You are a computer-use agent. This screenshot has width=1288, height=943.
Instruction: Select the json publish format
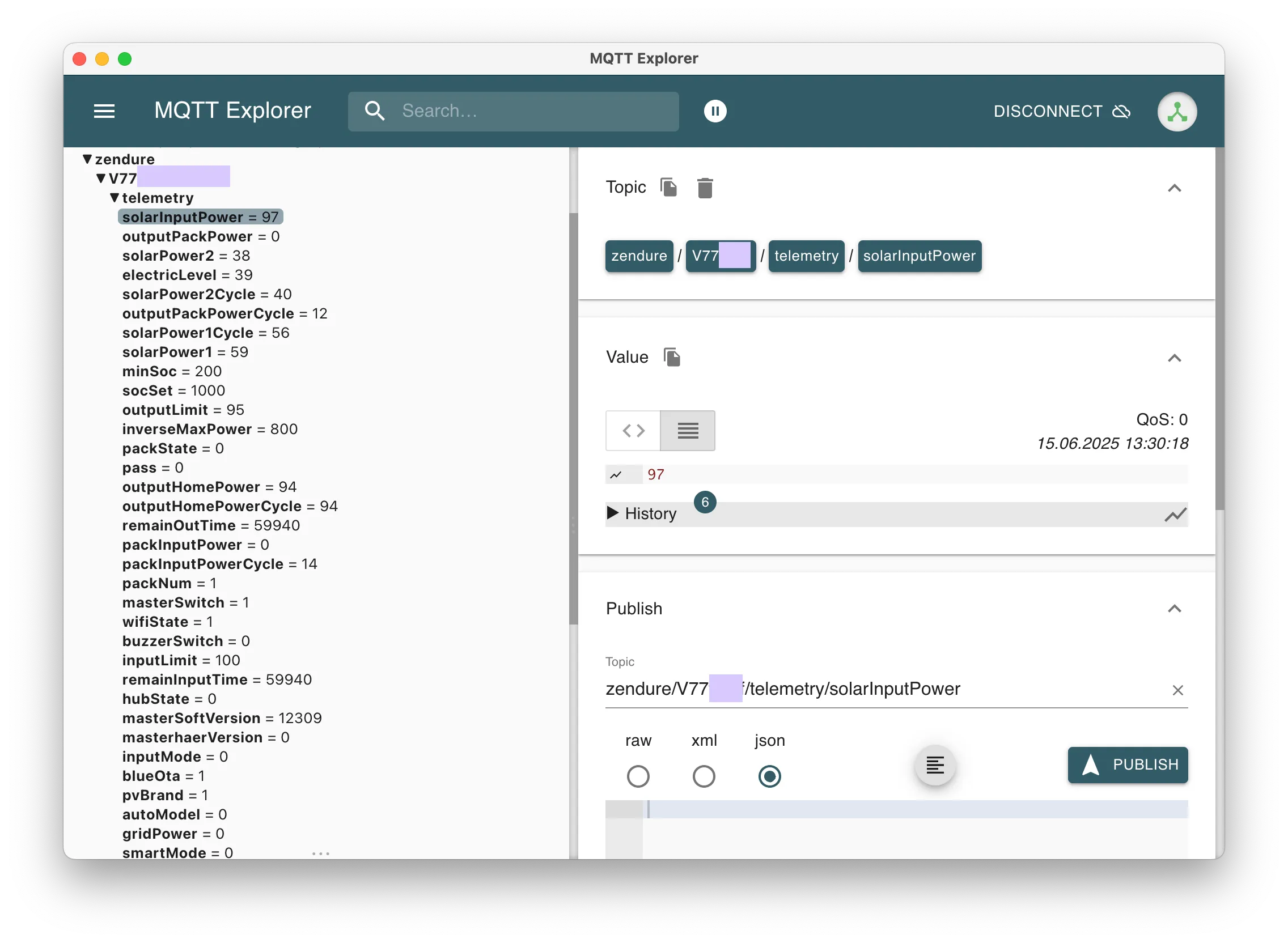click(769, 776)
